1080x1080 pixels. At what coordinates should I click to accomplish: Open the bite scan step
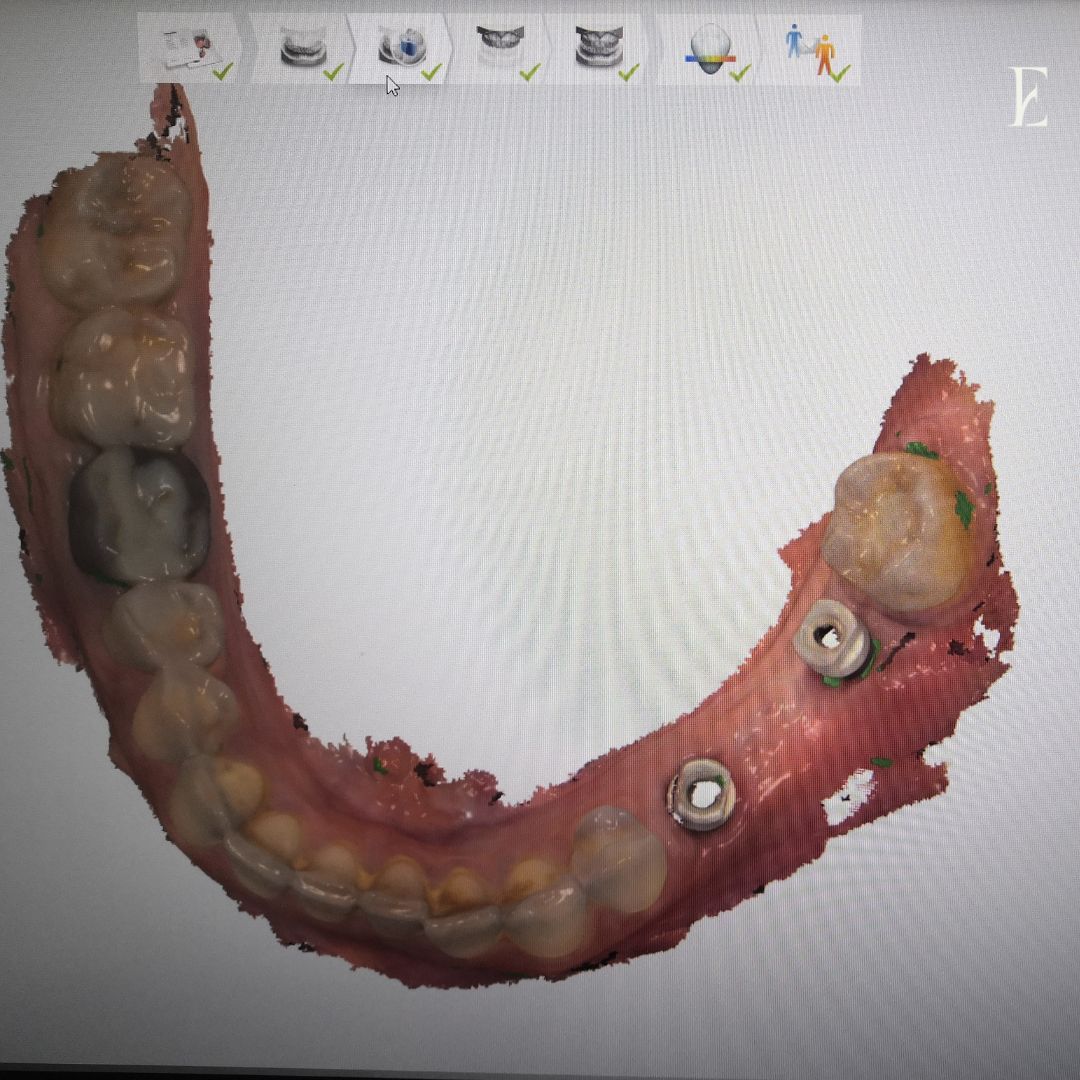[x=597, y=48]
